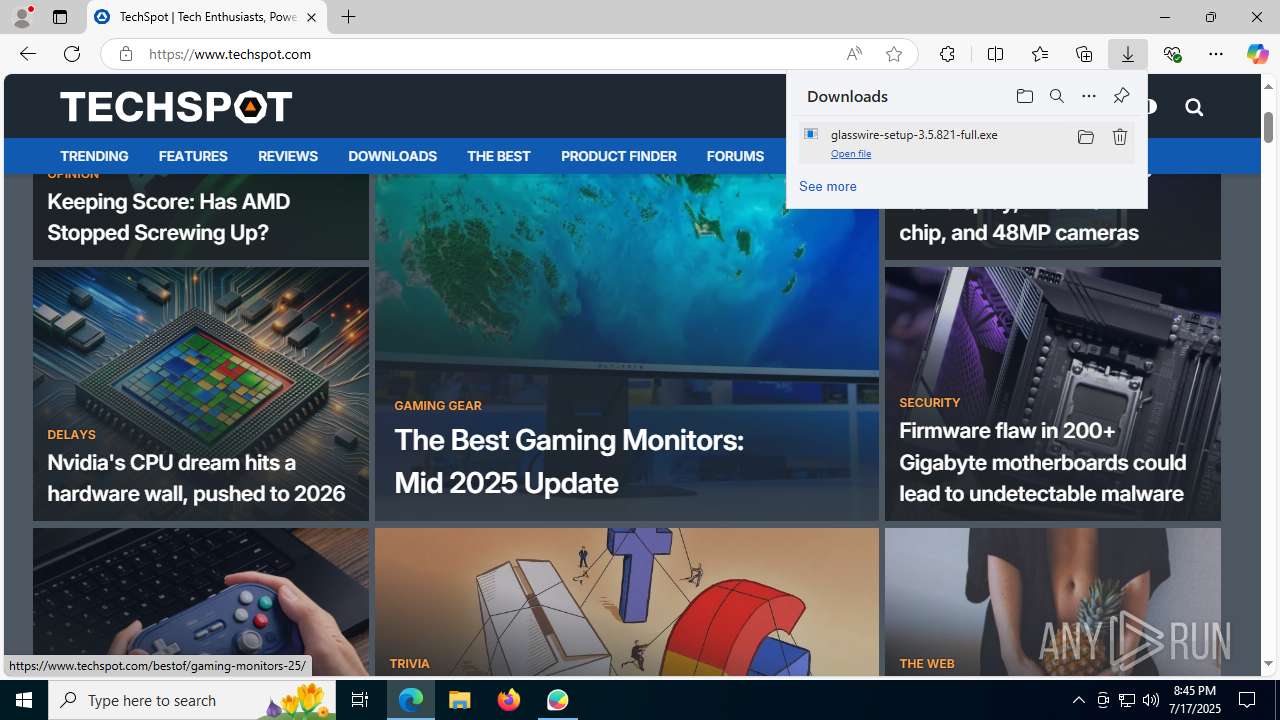Click the TechSpot logo
Viewport: 1280px width, 720px height.
pyautogui.click(x=176, y=106)
